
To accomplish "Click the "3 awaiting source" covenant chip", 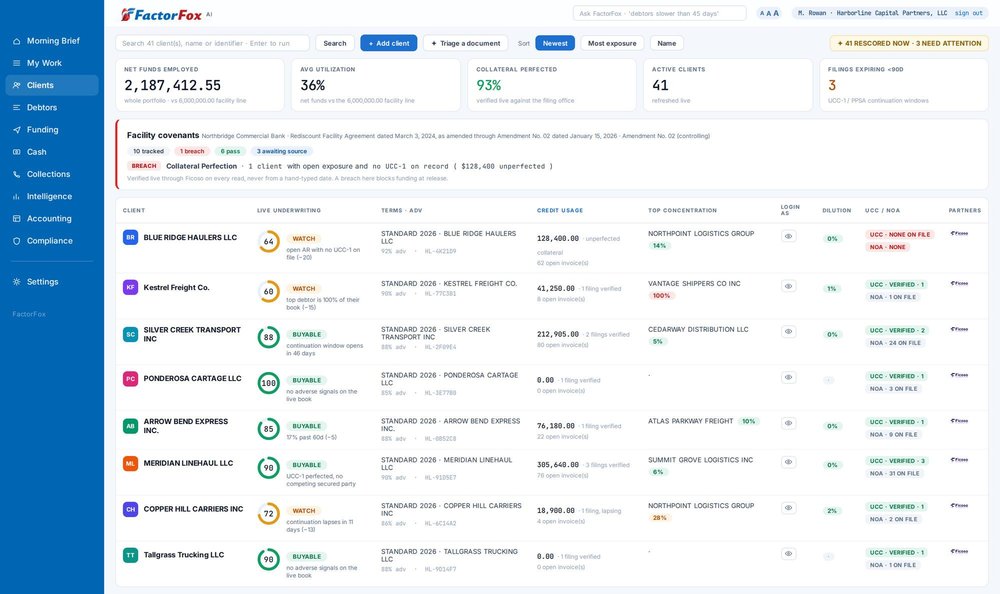I will click(x=282, y=151).
